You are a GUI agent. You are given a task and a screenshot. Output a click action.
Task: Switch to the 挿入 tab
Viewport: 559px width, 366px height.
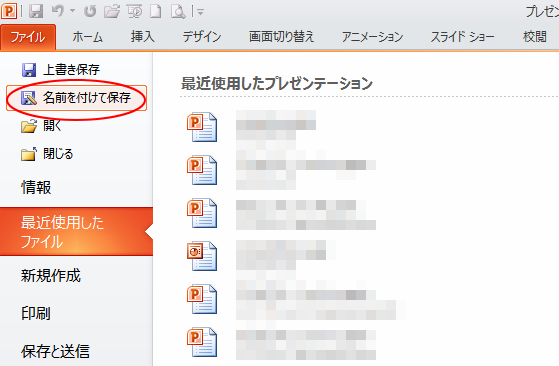tap(142, 37)
